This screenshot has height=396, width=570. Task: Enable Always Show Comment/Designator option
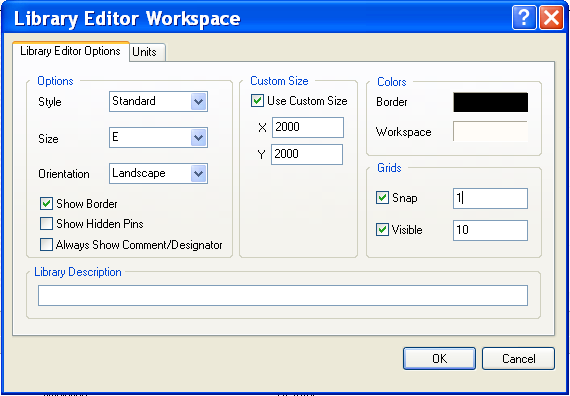(46, 245)
